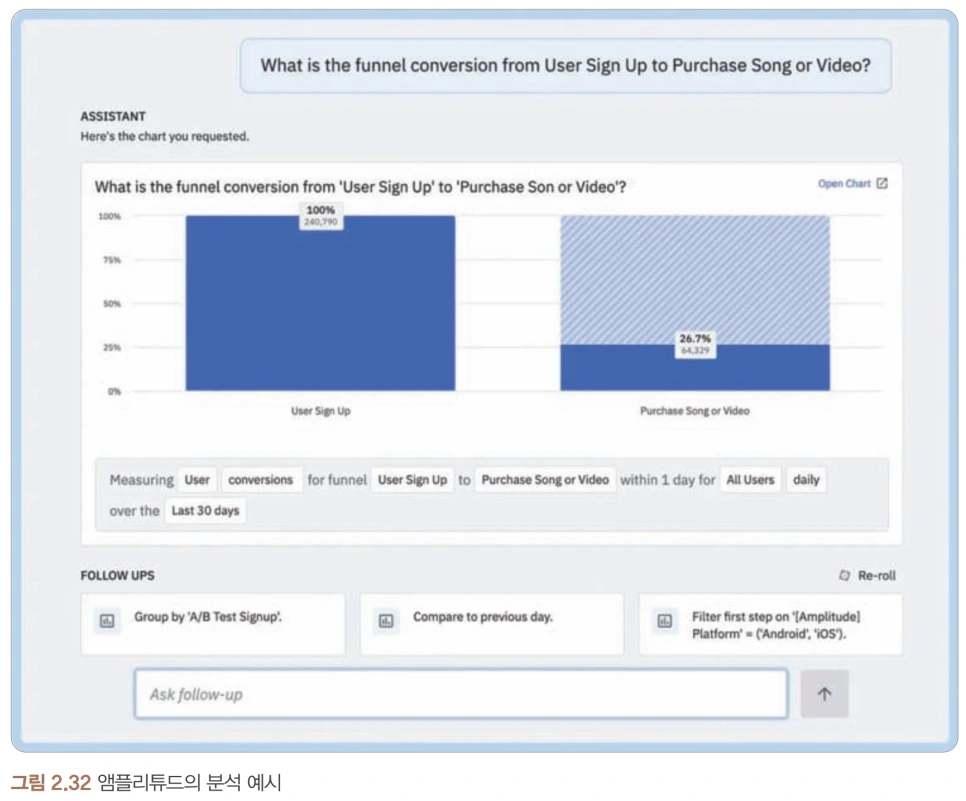
Task: Open the 'All Users' segment dropdown
Action: [750, 480]
